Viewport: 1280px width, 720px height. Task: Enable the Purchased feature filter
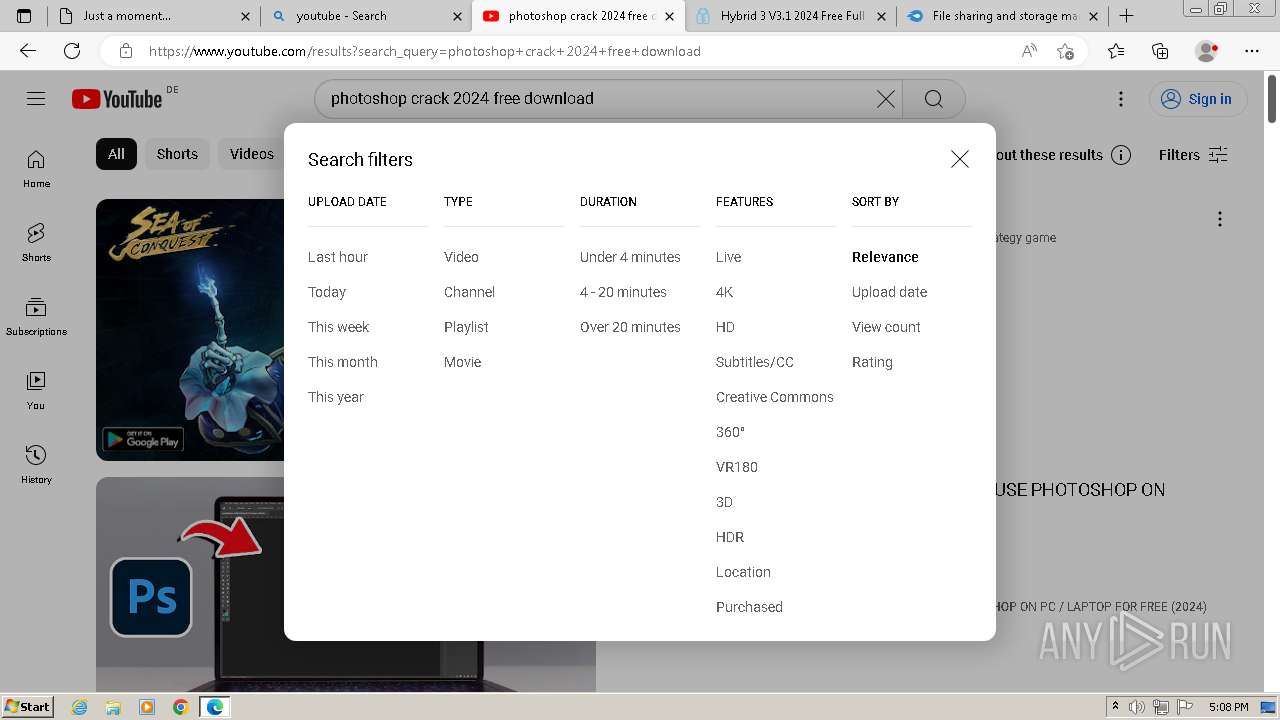click(x=749, y=607)
